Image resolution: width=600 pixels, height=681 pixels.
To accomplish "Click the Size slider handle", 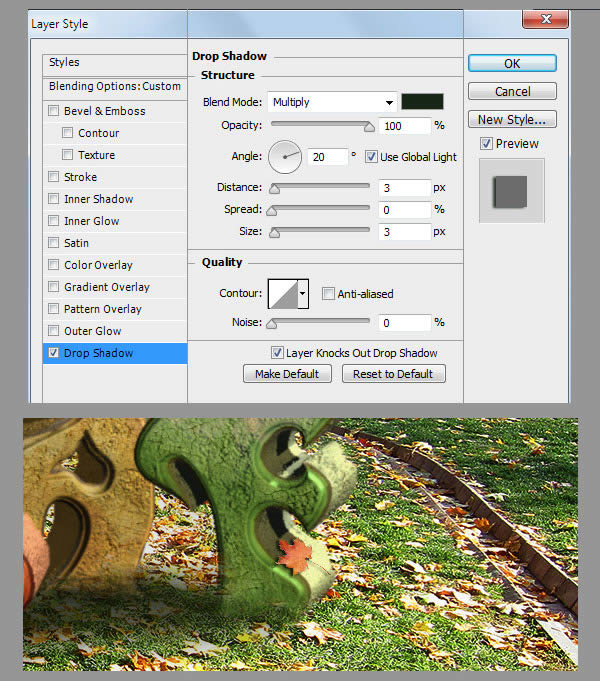I will (274, 233).
